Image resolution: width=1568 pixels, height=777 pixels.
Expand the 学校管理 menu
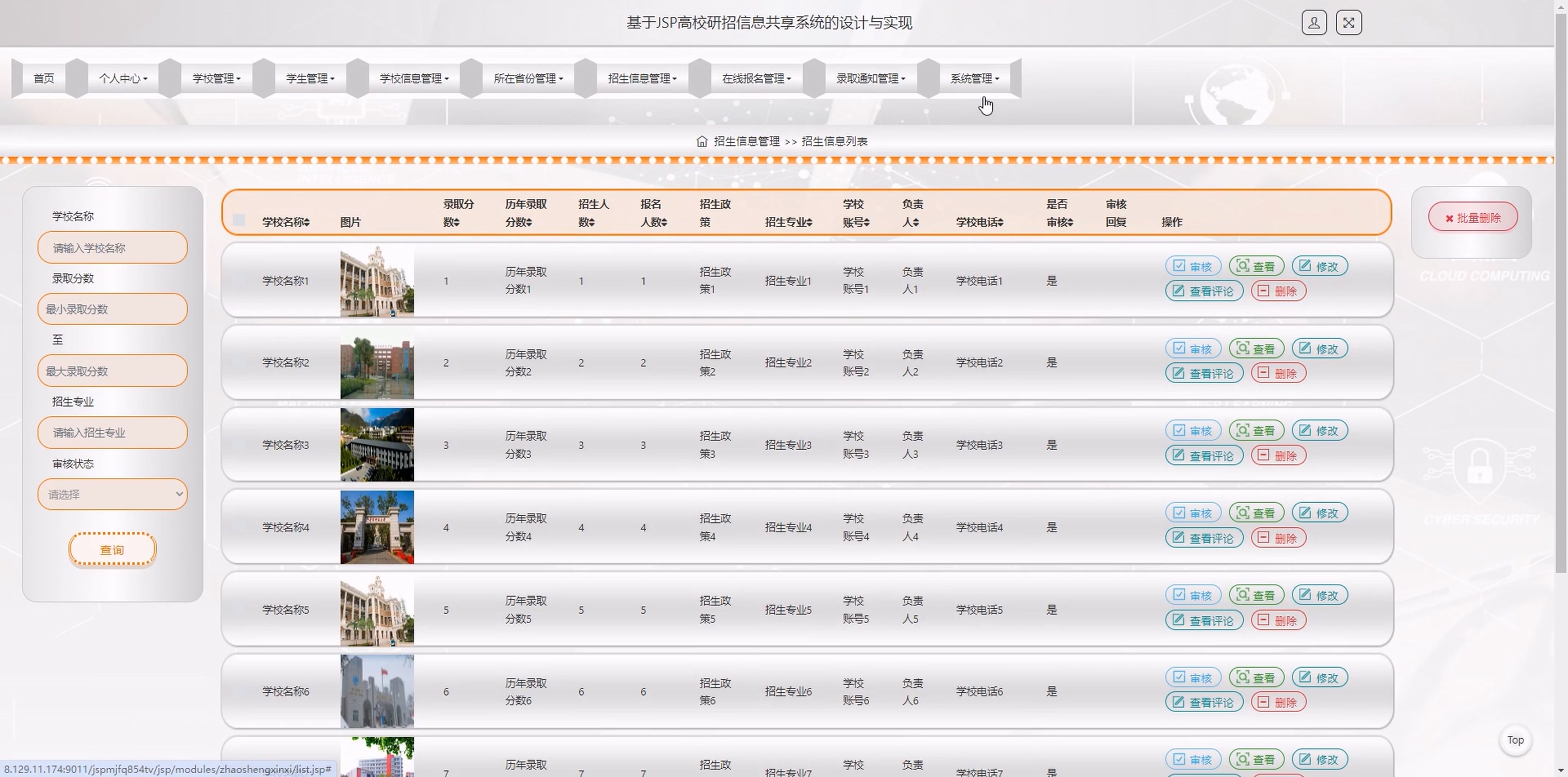coord(216,79)
